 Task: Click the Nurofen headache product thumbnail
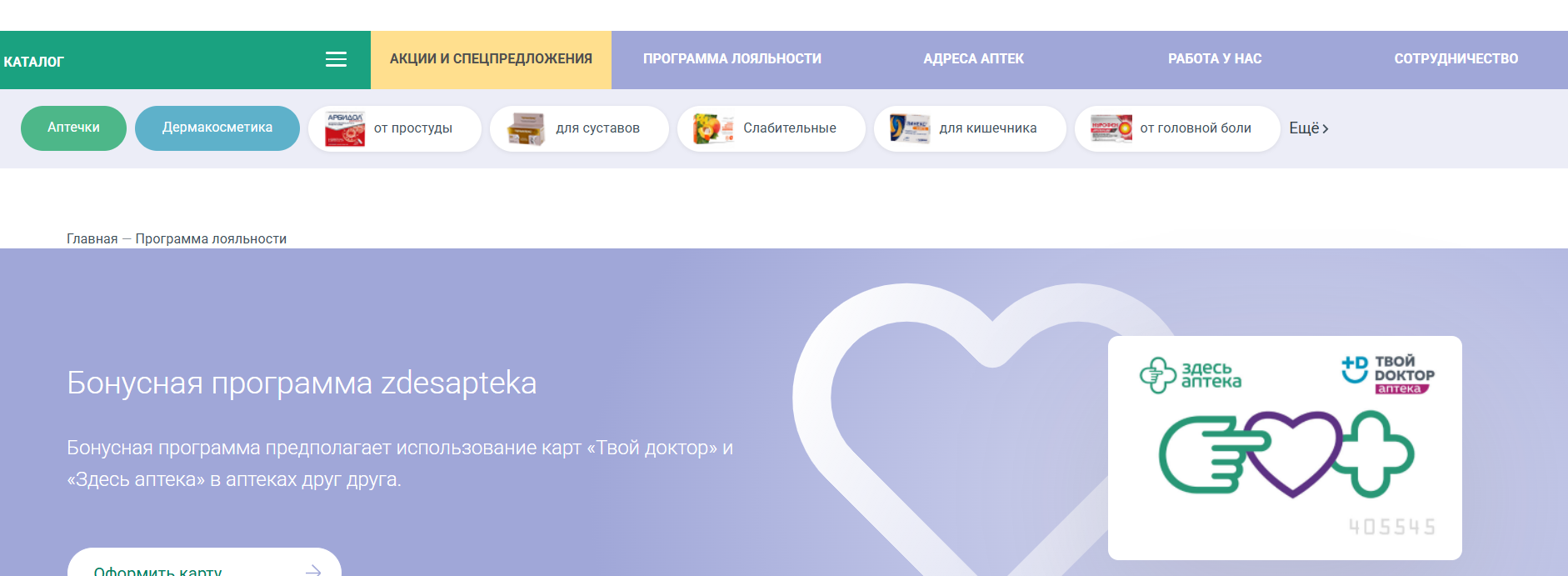[x=1111, y=128]
